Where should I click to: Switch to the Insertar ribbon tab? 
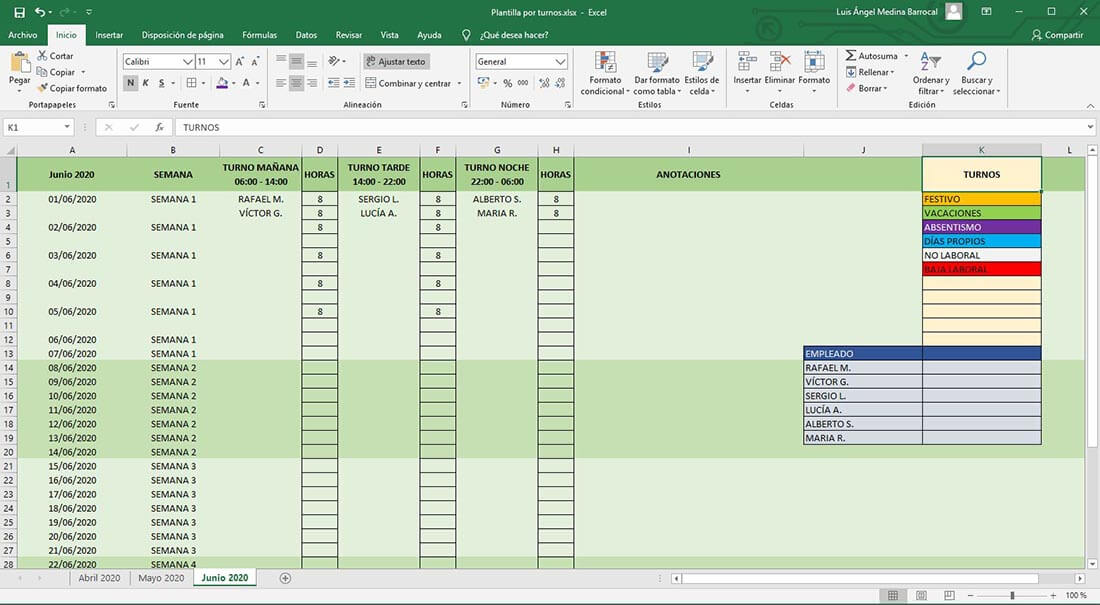[109, 34]
